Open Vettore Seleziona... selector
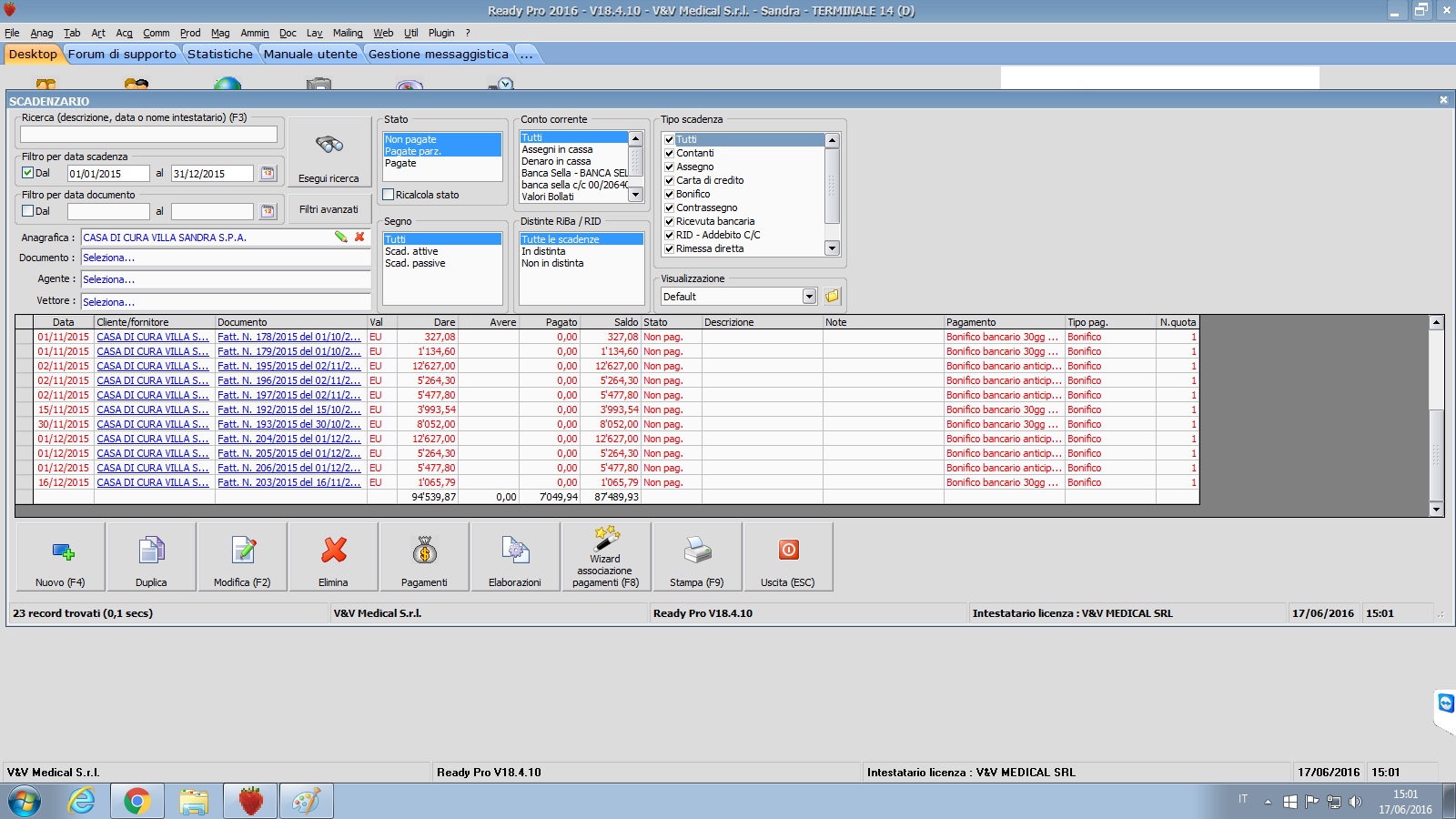This screenshot has height=819, width=1456. coord(226,301)
